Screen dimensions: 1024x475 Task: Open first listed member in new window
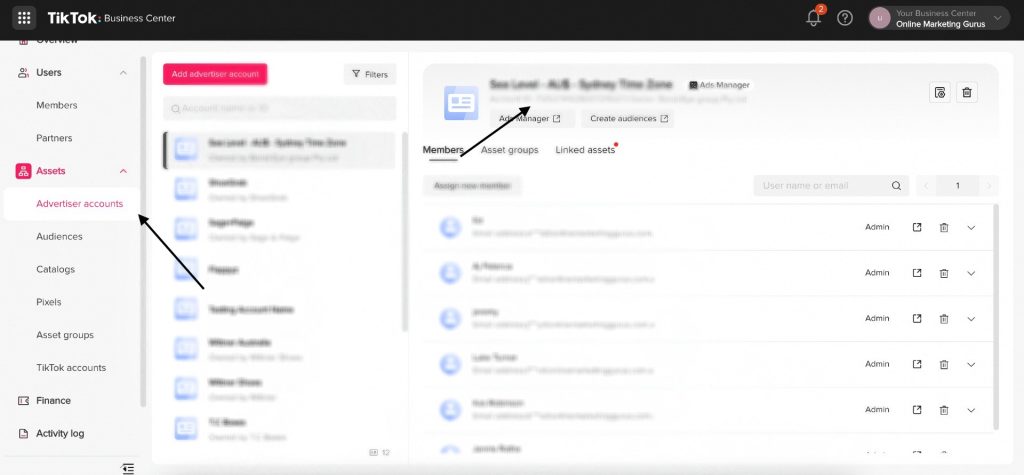coord(917,227)
